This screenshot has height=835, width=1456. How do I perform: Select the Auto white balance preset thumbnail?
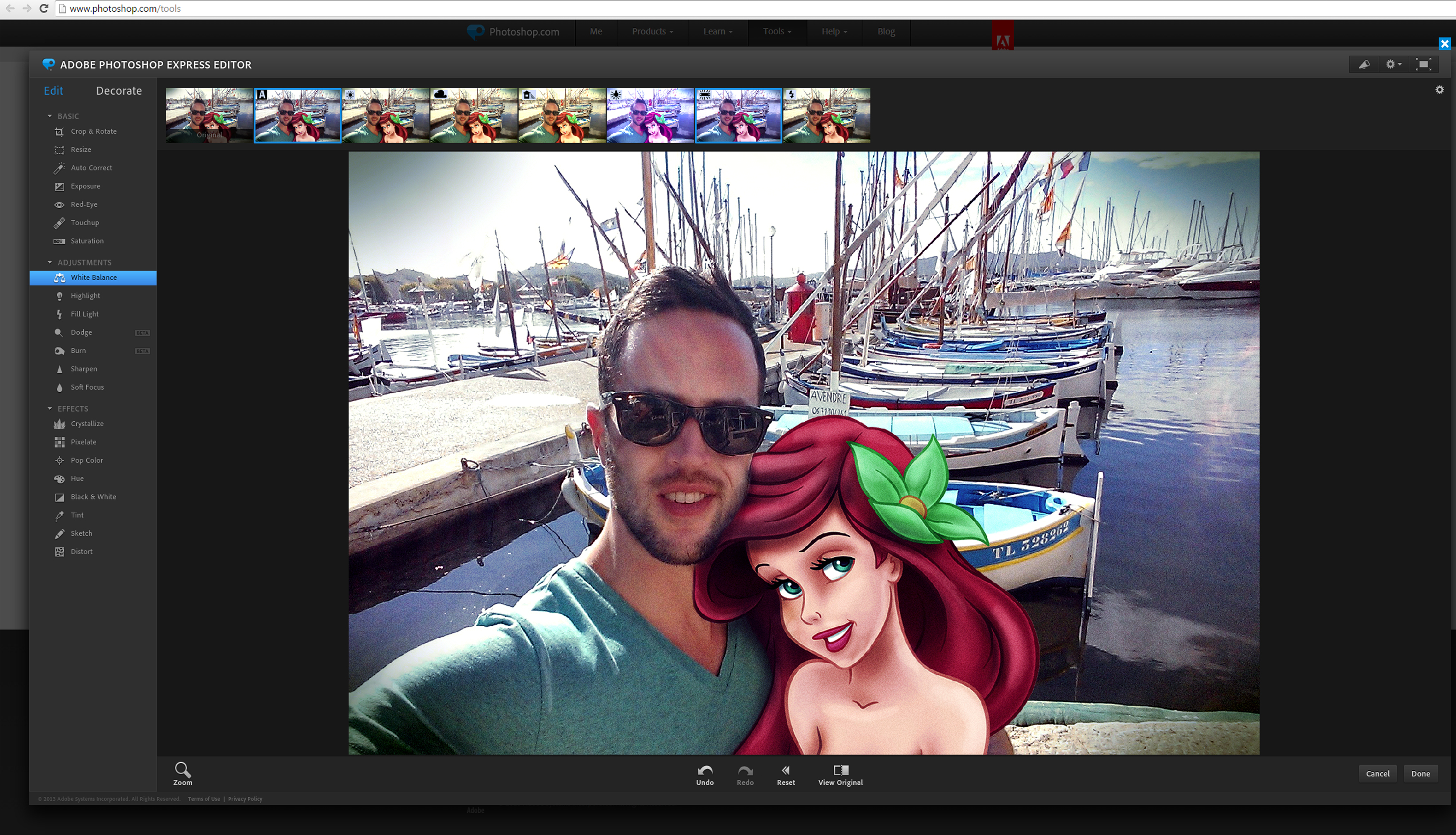298,115
